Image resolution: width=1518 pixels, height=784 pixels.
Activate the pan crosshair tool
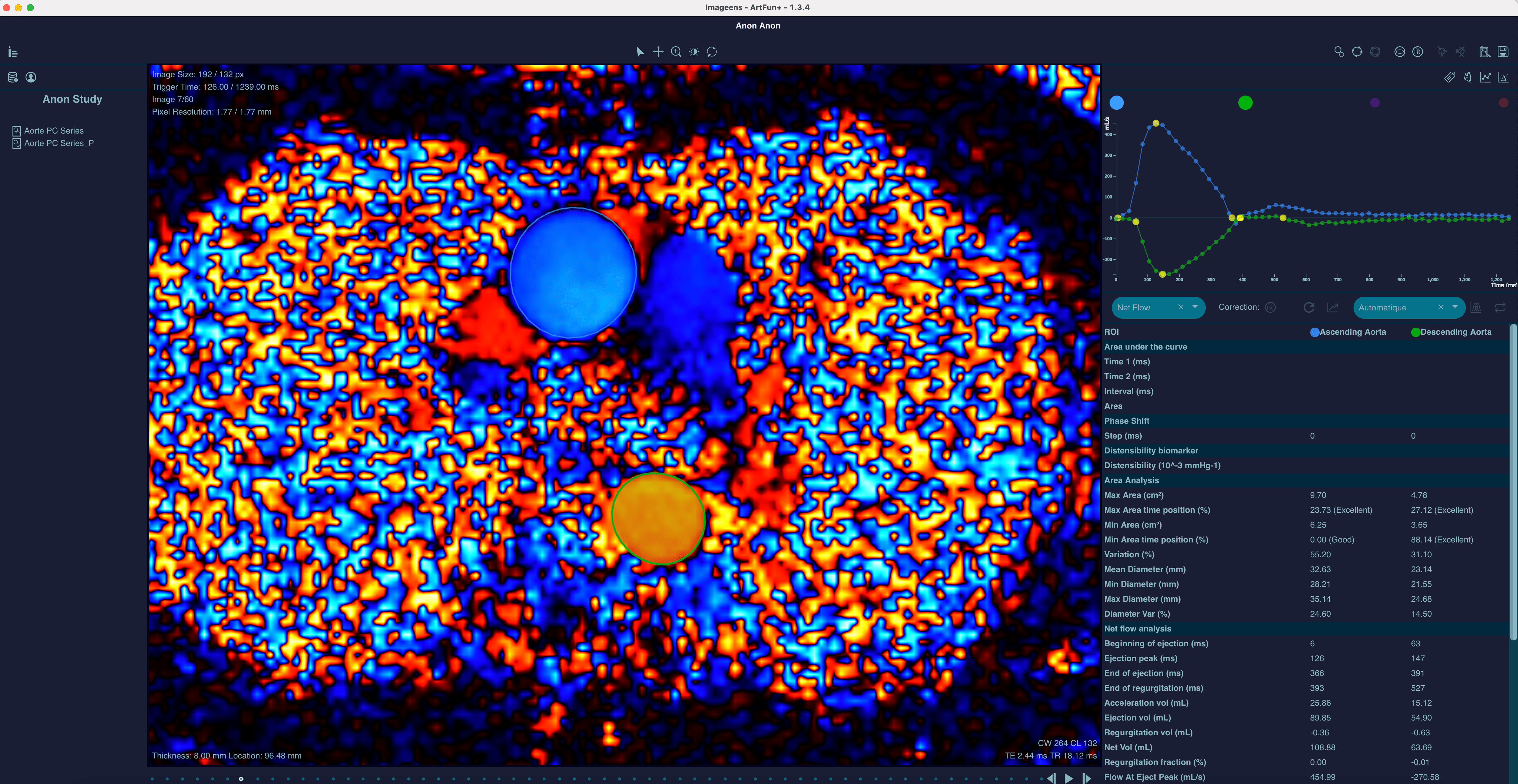click(x=658, y=52)
